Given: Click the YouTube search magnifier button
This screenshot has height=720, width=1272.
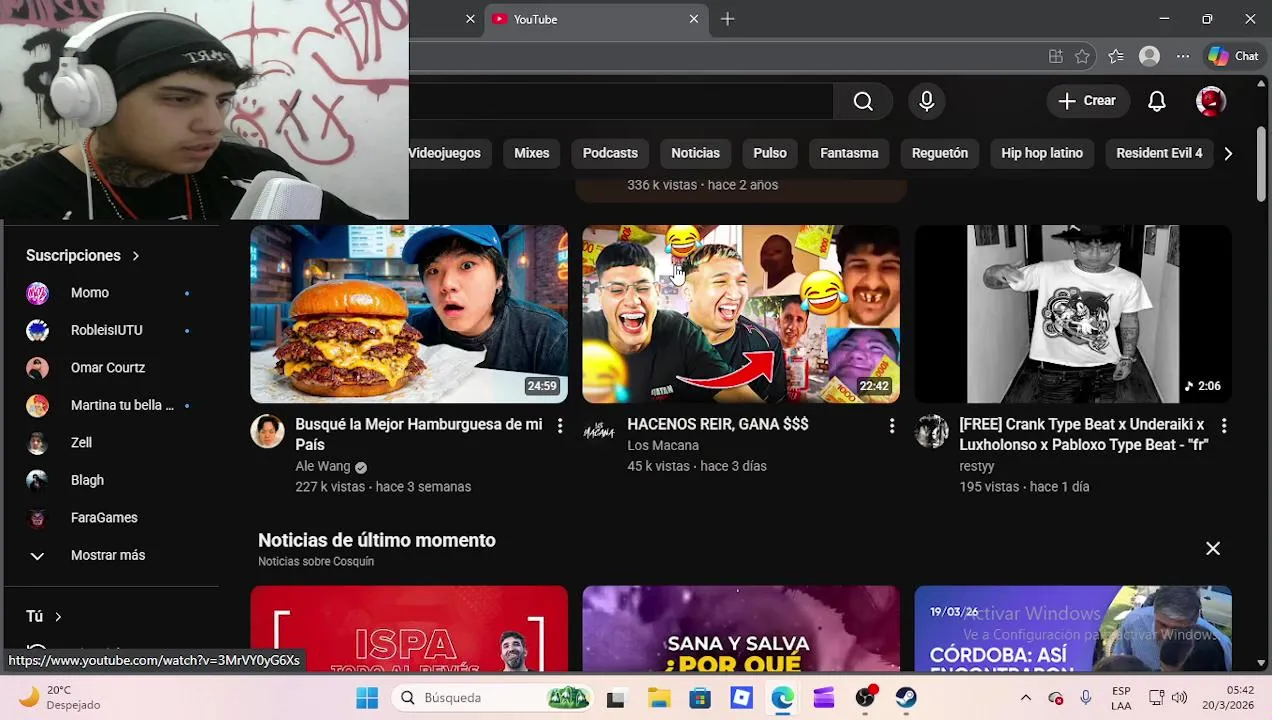Looking at the screenshot, I should click(863, 101).
